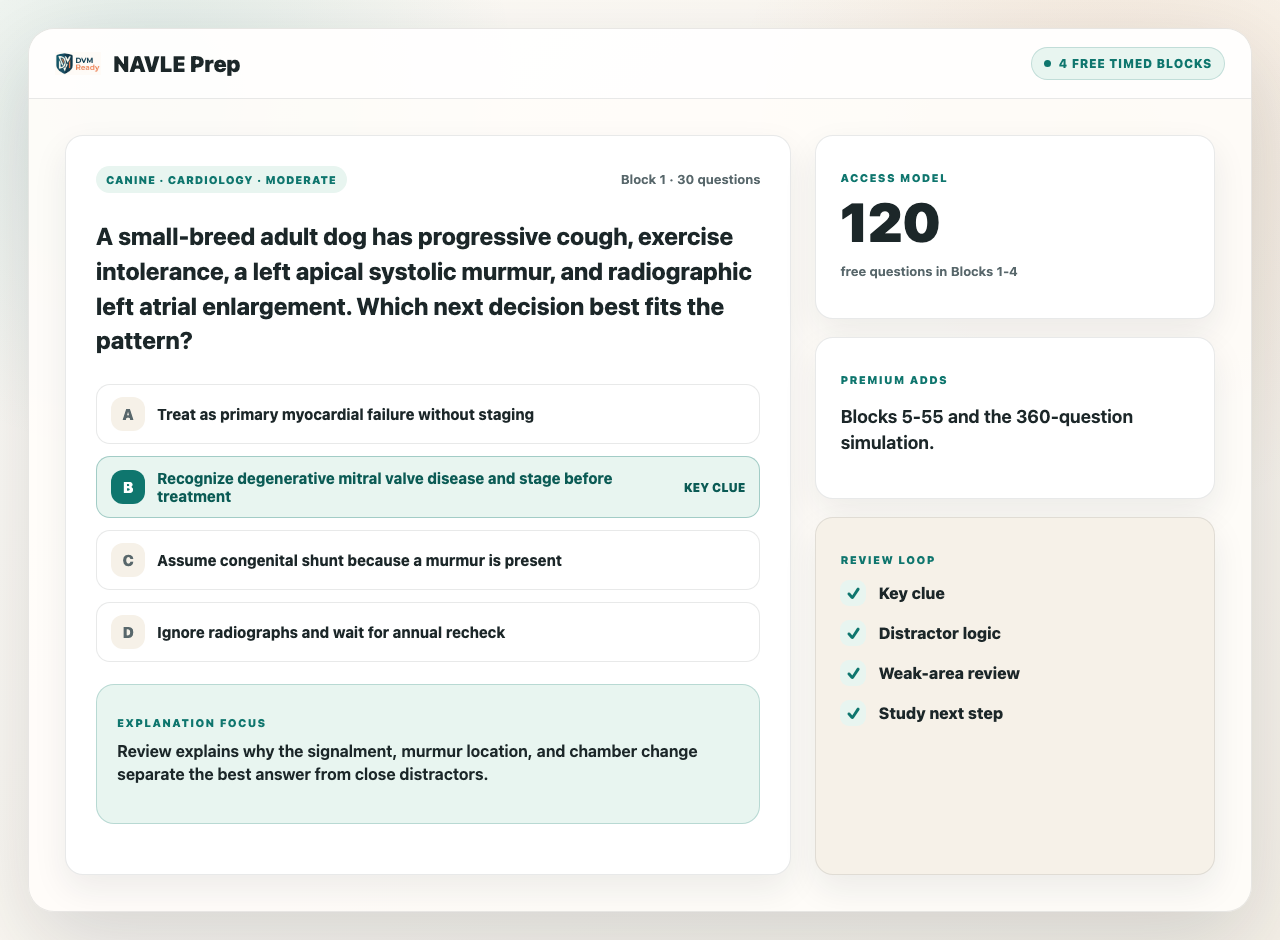Click the Premium Adds heading
The width and height of the screenshot is (1280, 940).
point(894,380)
